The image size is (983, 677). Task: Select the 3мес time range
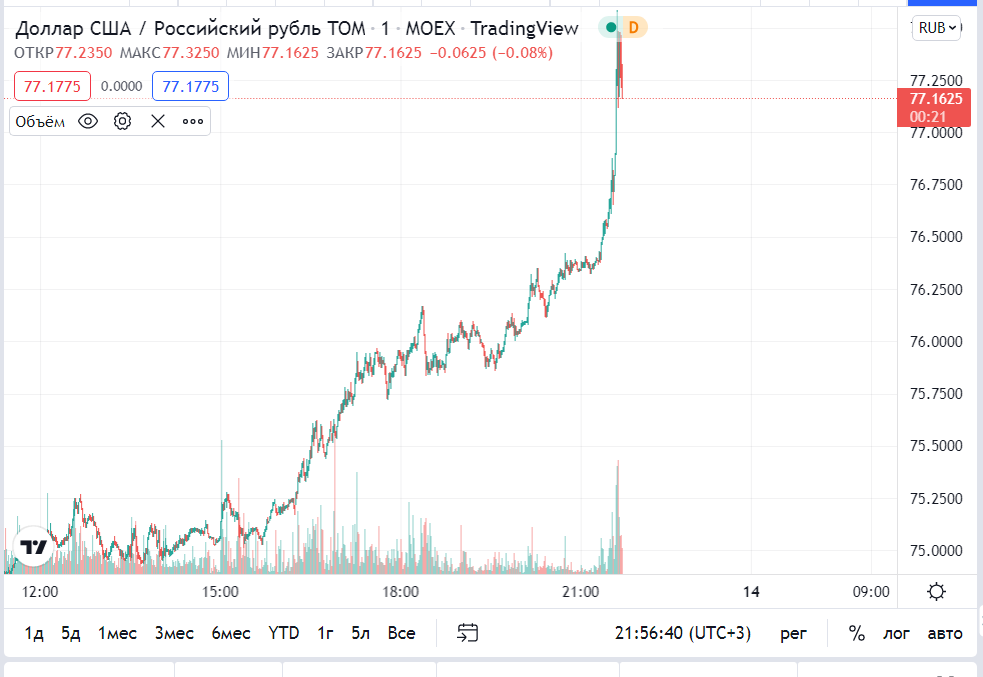coord(174,633)
